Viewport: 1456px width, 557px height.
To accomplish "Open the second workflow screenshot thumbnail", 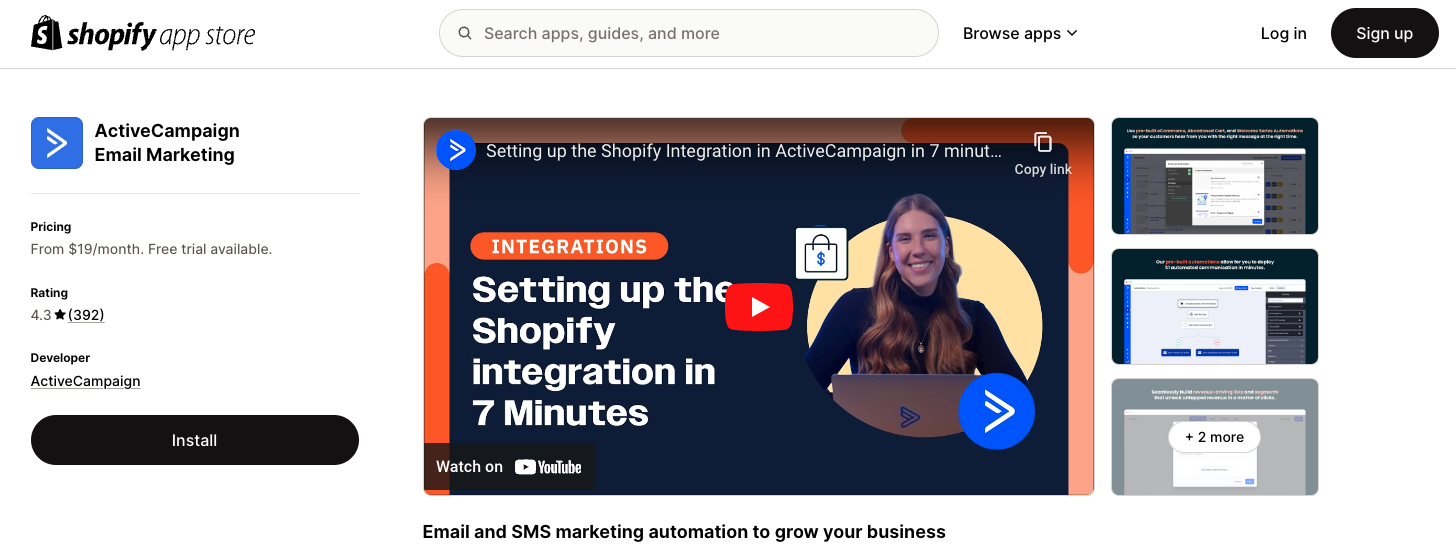I will point(1215,306).
